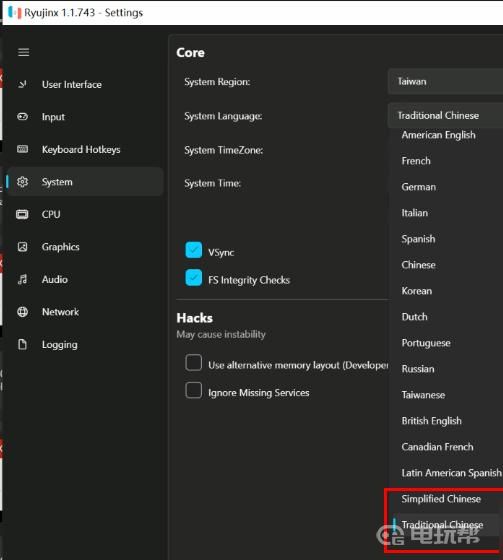Click the Logging document icon
The width and height of the screenshot is (503, 560).
[x=23, y=344]
